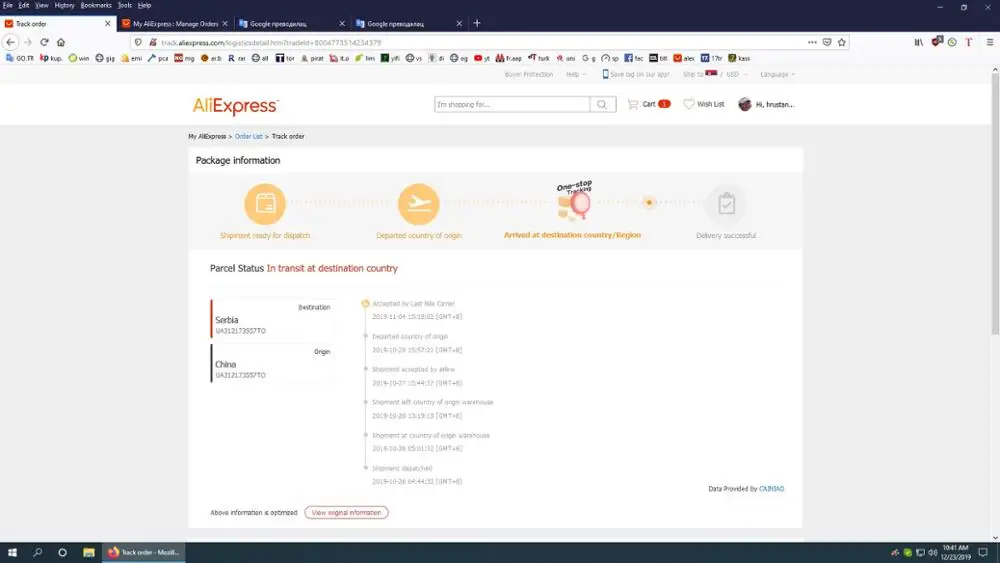Click the red T extension icon

(x=968, y=42)
